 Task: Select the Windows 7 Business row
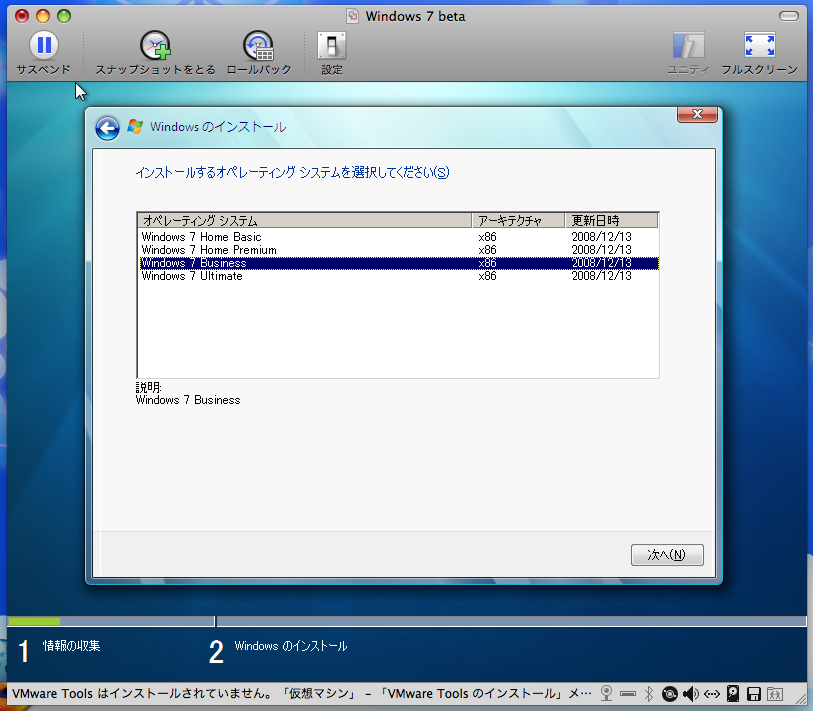tap(398, 263)
